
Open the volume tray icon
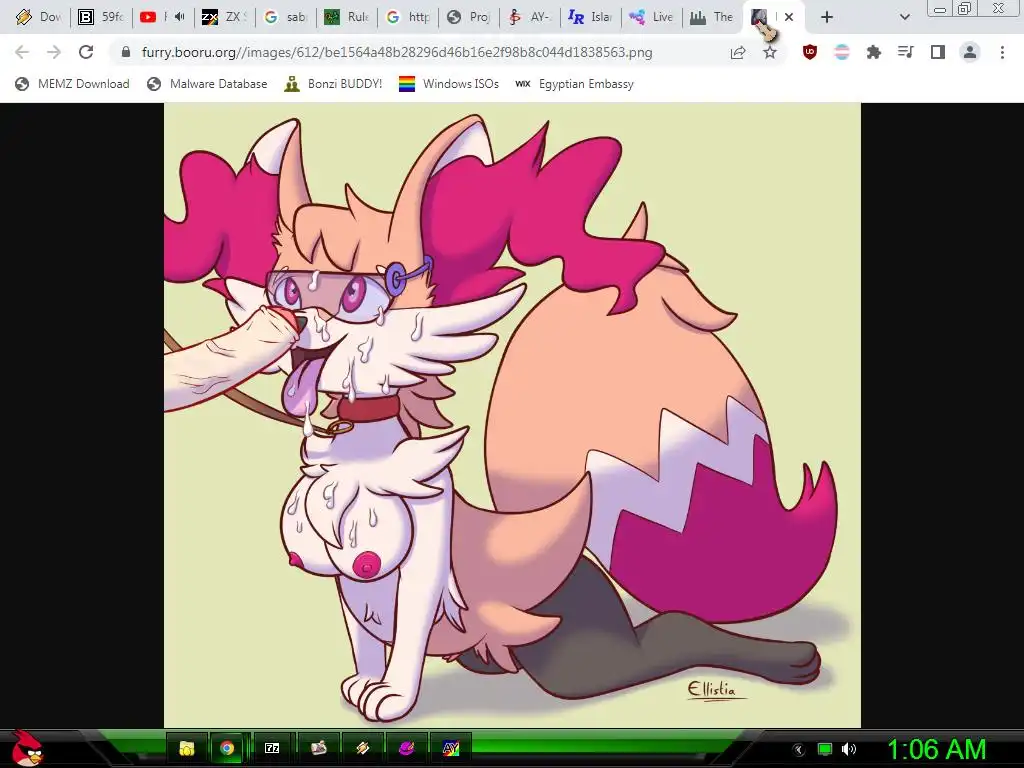(x=849, y=749)
